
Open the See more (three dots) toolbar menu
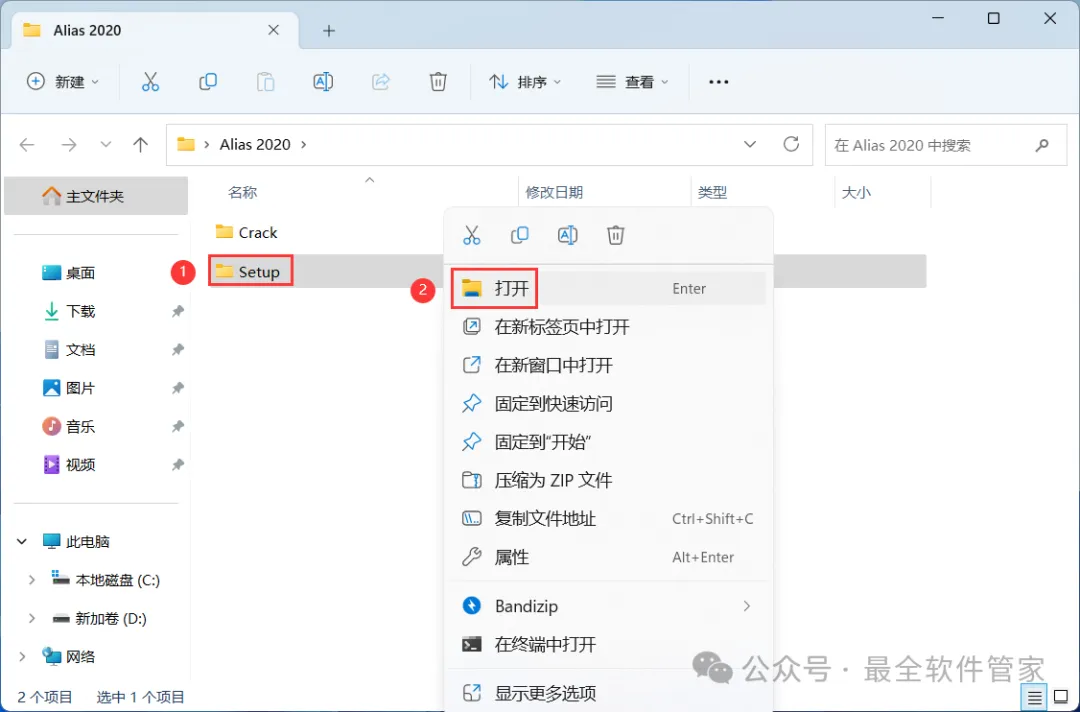[x=718, y=82]
